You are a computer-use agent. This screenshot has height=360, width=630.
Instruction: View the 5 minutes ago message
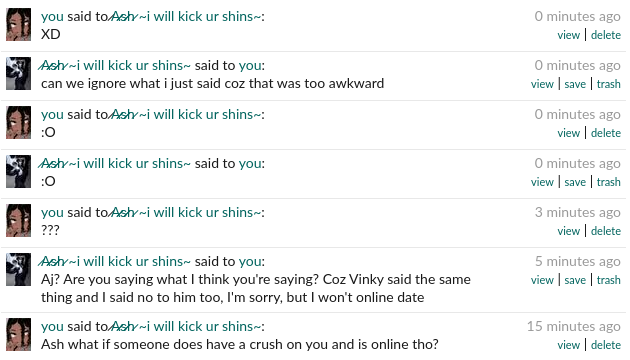542,280
